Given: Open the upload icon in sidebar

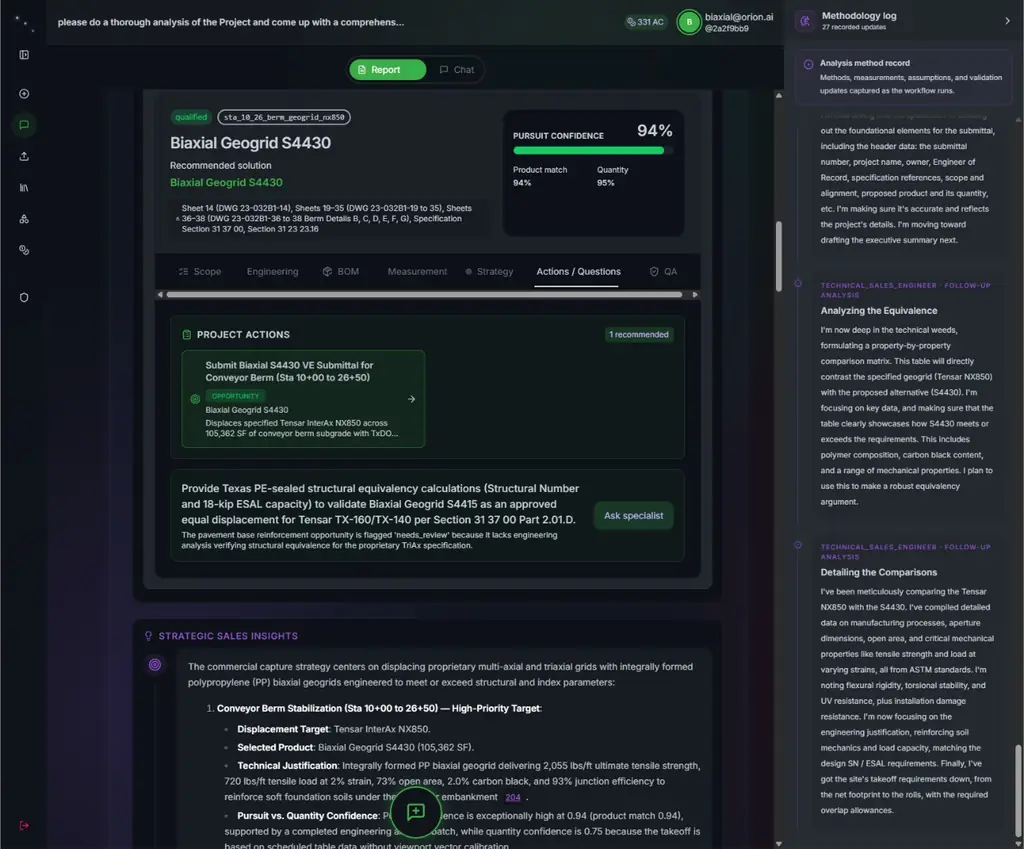Looking at the screenshot, I should pos(24,156).
